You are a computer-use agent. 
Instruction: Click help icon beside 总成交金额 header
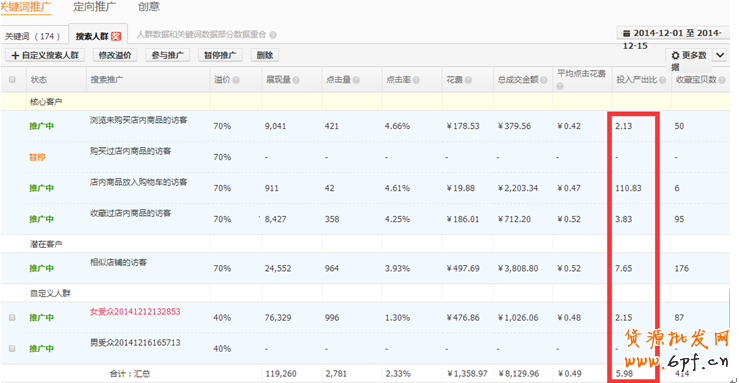click(x=544, y=80)
